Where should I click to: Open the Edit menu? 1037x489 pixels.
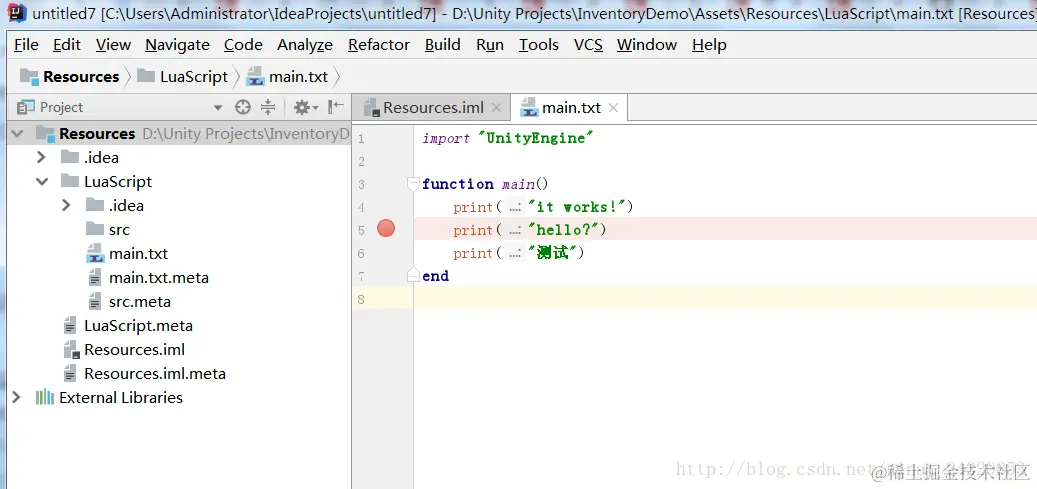67,45
